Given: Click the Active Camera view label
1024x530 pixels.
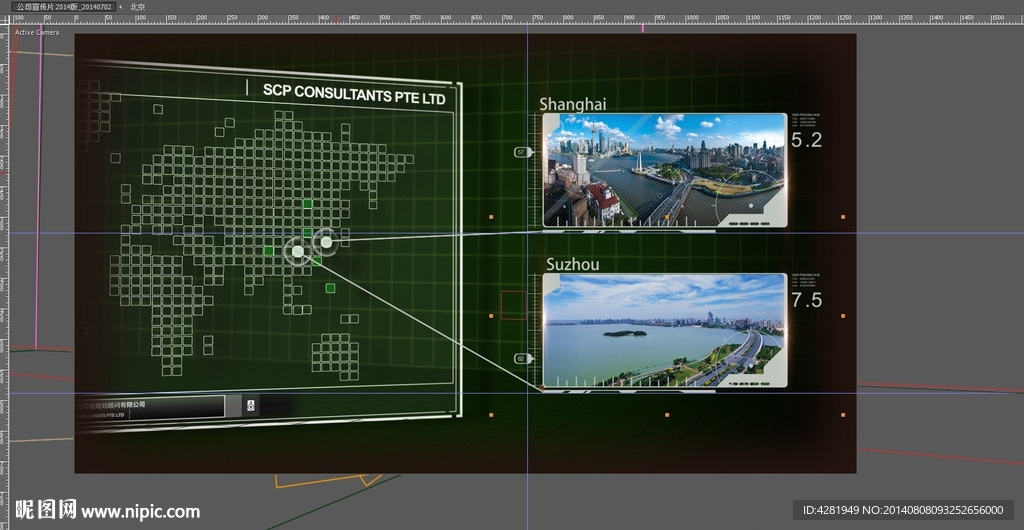Looking at the screenshot, I should (x=36, y=32).
